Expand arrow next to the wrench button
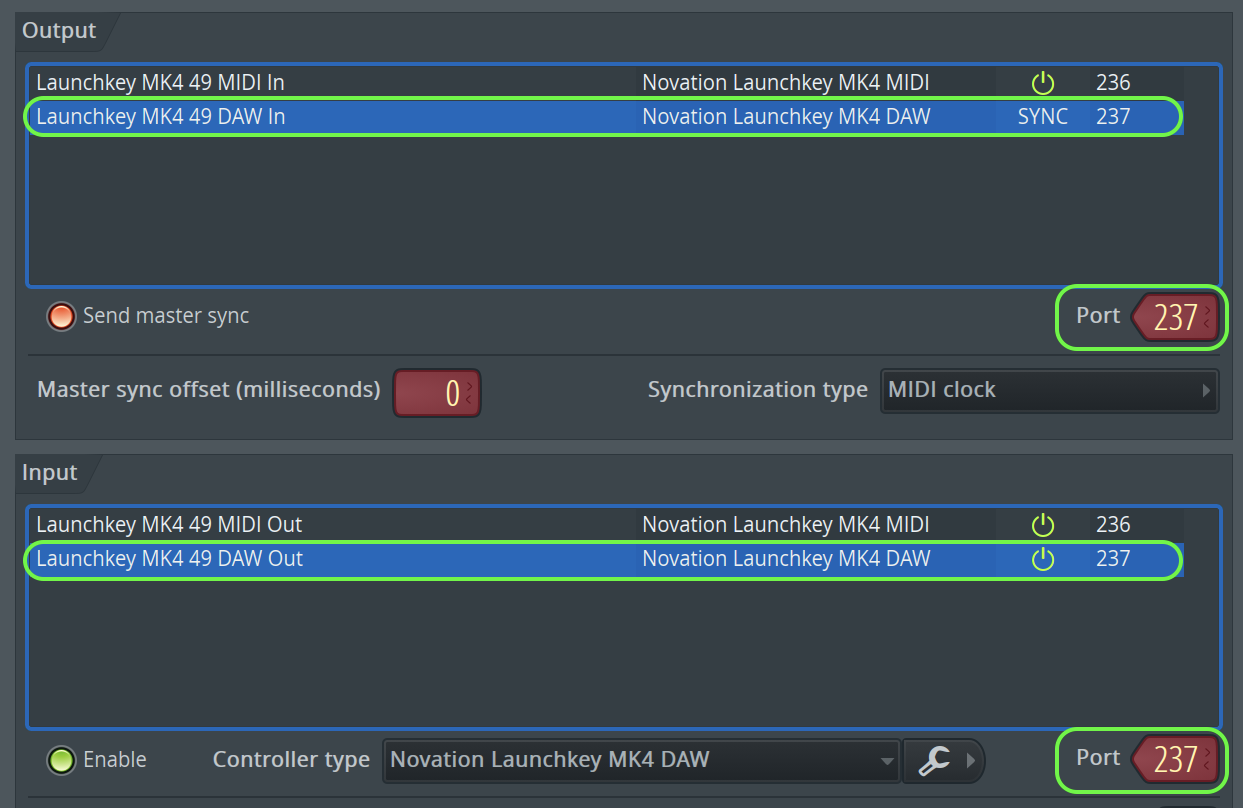 (x=971, y=761)
